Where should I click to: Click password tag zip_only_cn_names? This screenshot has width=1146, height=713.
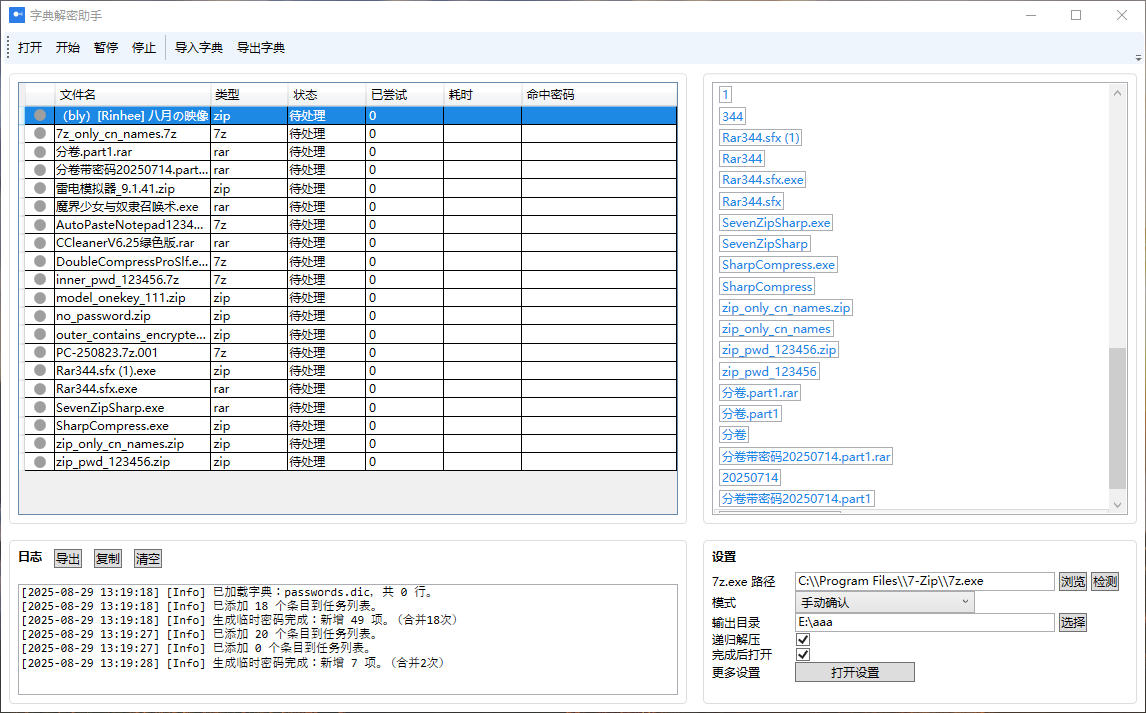click(776, 329)
